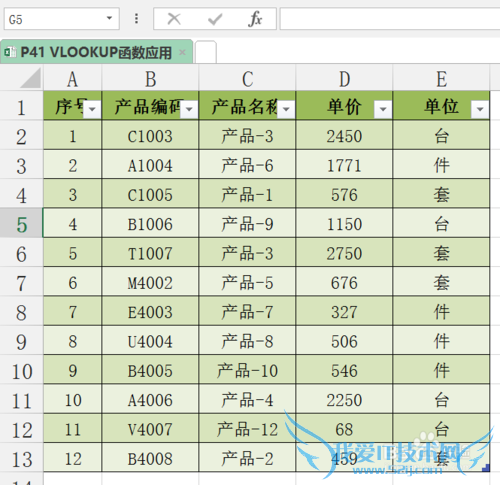Click the three-dot handle beside the name box
500x485 pixels.
pyautogui.click(x=136, y=18)
